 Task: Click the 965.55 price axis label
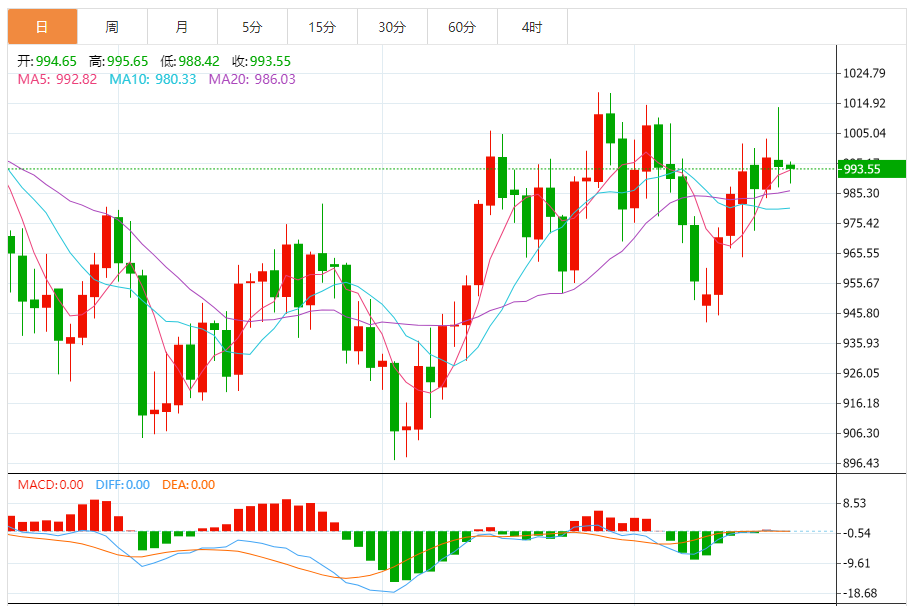861,253
